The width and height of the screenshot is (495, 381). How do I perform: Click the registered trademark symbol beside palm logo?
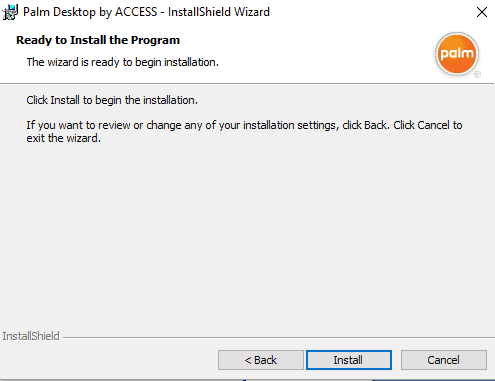[x=477, y=74]
